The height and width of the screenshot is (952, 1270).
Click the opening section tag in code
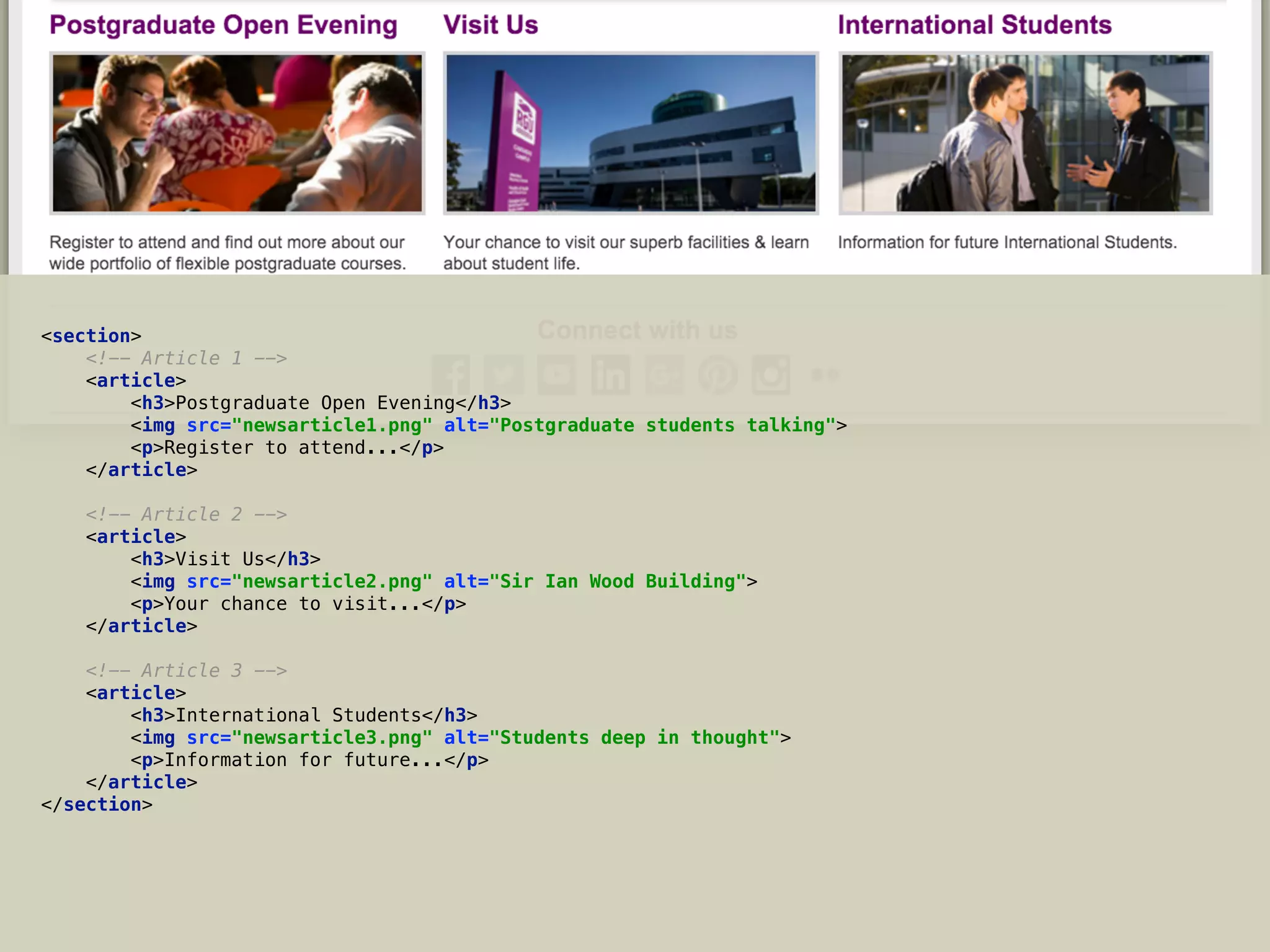91,336
